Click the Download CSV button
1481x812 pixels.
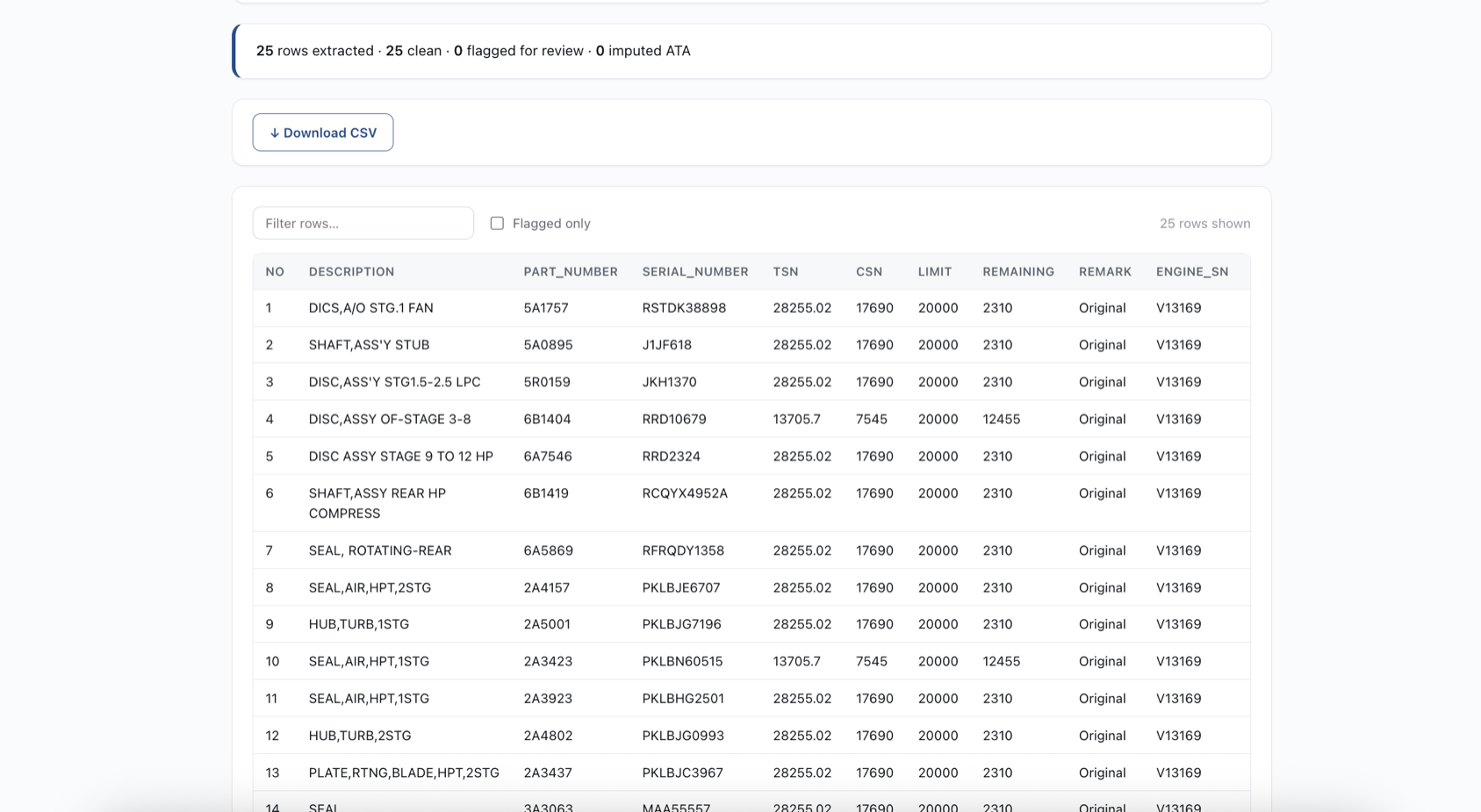click(322, 133)
